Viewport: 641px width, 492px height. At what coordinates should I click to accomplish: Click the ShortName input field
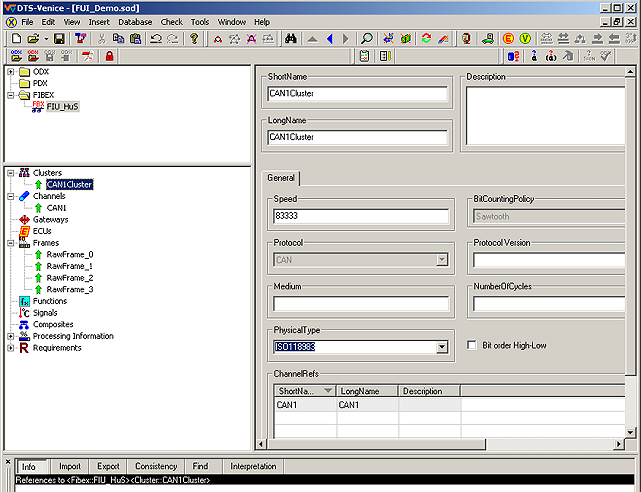358,94
